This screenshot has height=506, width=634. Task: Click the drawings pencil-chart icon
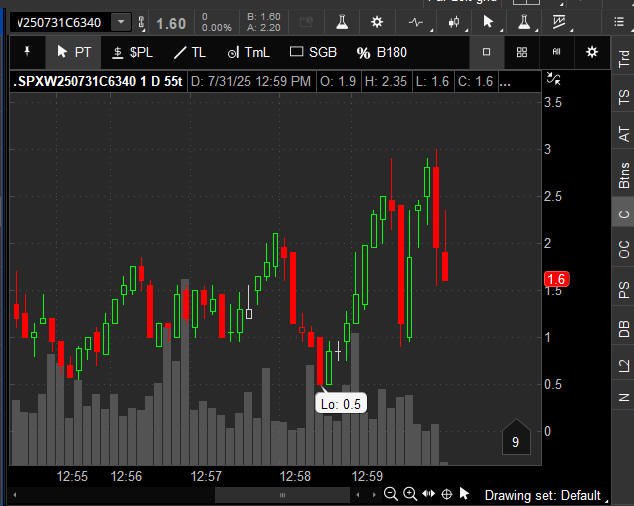tap(559, 22)
